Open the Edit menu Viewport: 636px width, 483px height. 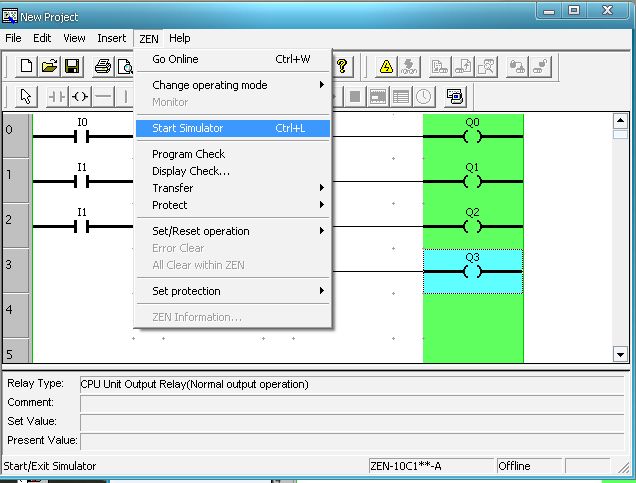pyautogui.click(x=42, y=38)
